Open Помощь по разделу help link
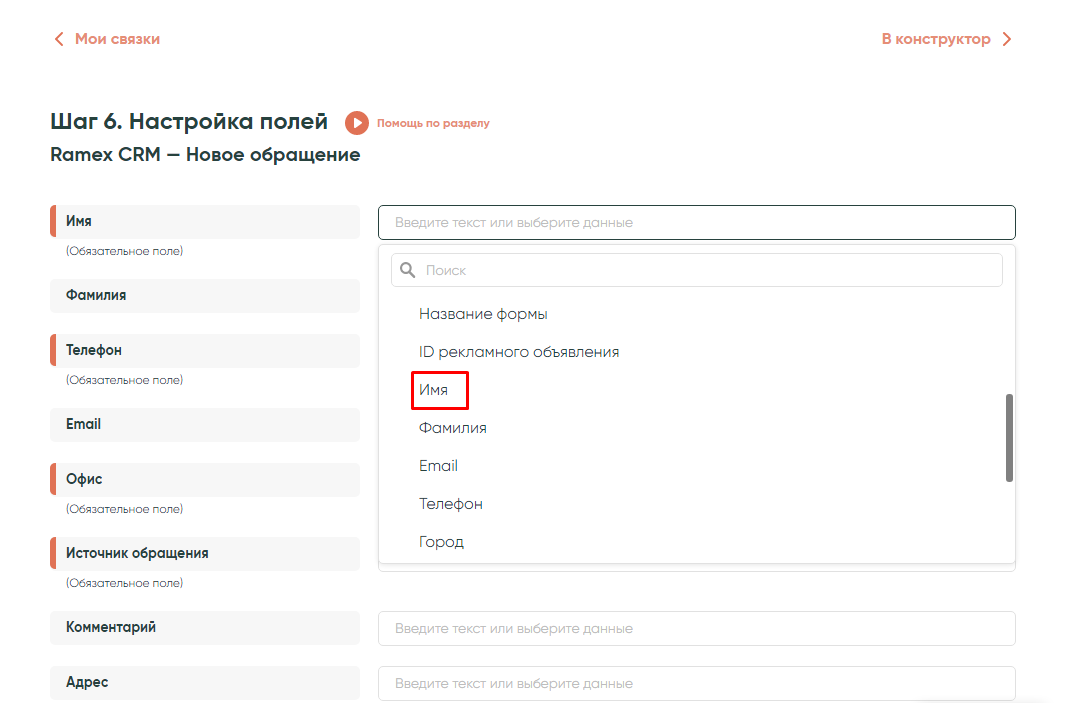Screen dimensions: 1075x703 pyautogui.click(x=433, y=123)
